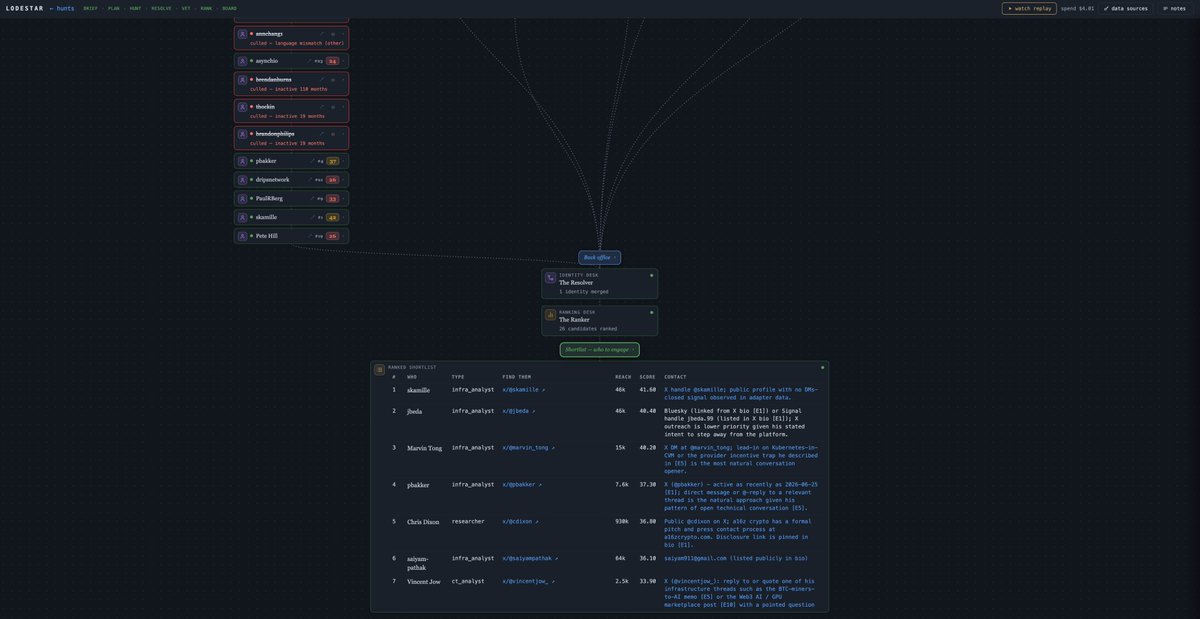Image resolution: width=1200 pixels, height=619 pixels.
Task: Collapse the Back office group label
Action: pyautogui.click(x=599, y=257)
